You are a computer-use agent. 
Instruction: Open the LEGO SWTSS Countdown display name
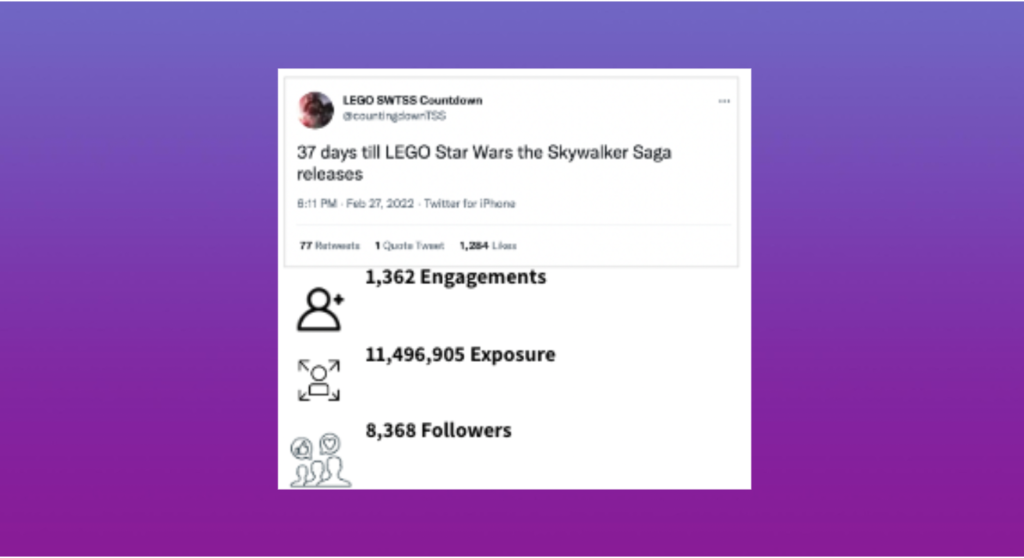click(x=413, y=100)
